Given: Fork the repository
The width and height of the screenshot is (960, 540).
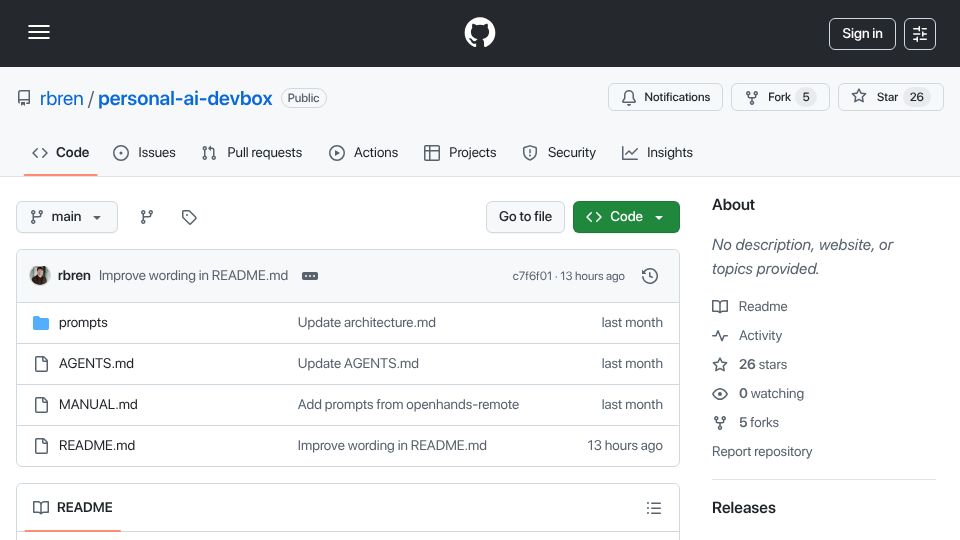Looking at the screenshot, I should pyautogui.click(x=780, y=97).
